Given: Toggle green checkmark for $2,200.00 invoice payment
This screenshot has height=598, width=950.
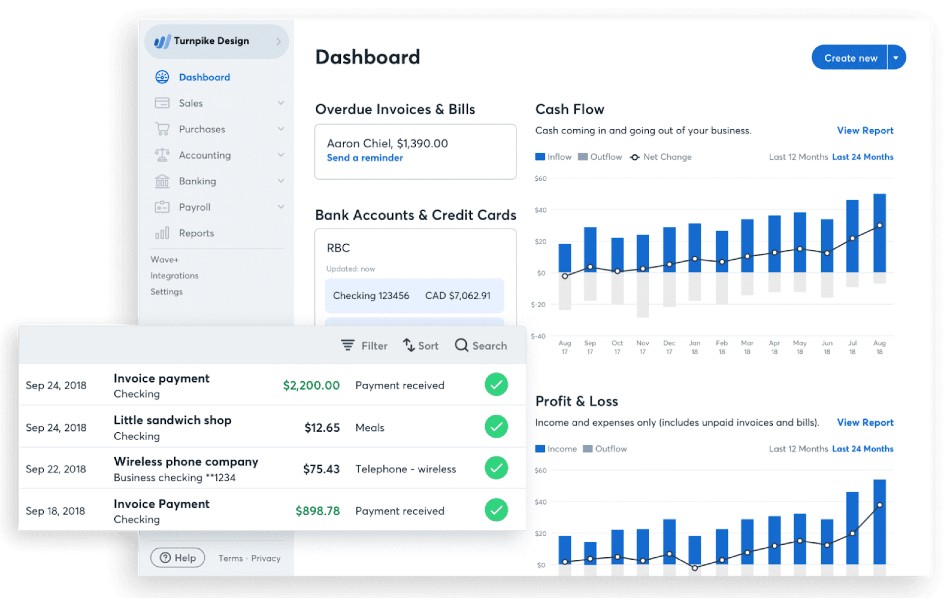Looking at the screenshot, I should click(496, 385).
